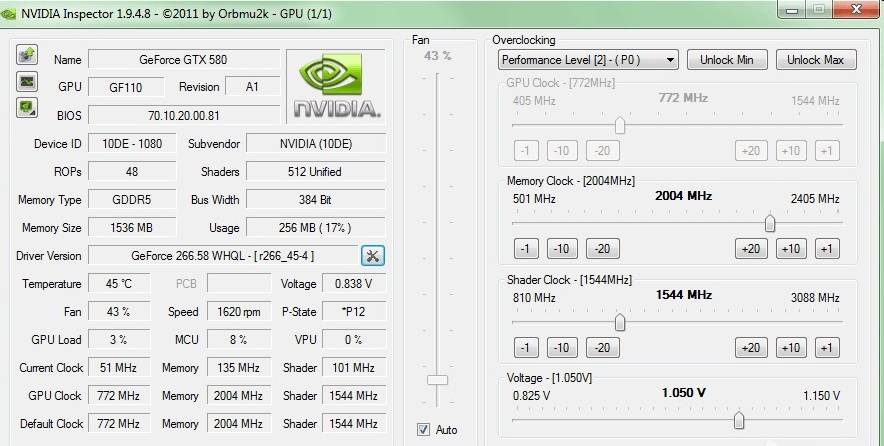Click GPU Clock -1 button
The height and width of the screenshot is (446, 884).
[526, 151]
